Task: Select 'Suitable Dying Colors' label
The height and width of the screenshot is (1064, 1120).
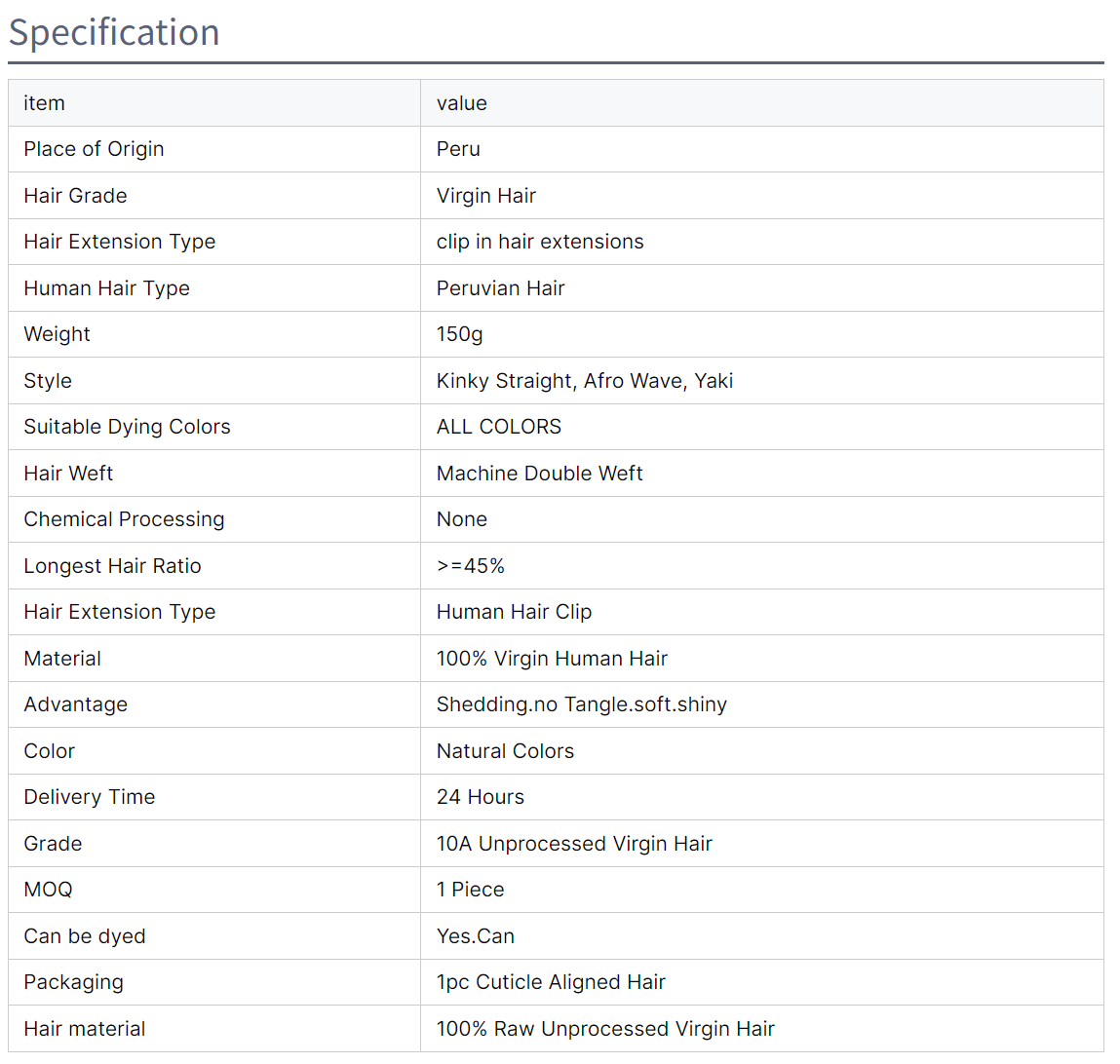Action: tap(127, 427)
